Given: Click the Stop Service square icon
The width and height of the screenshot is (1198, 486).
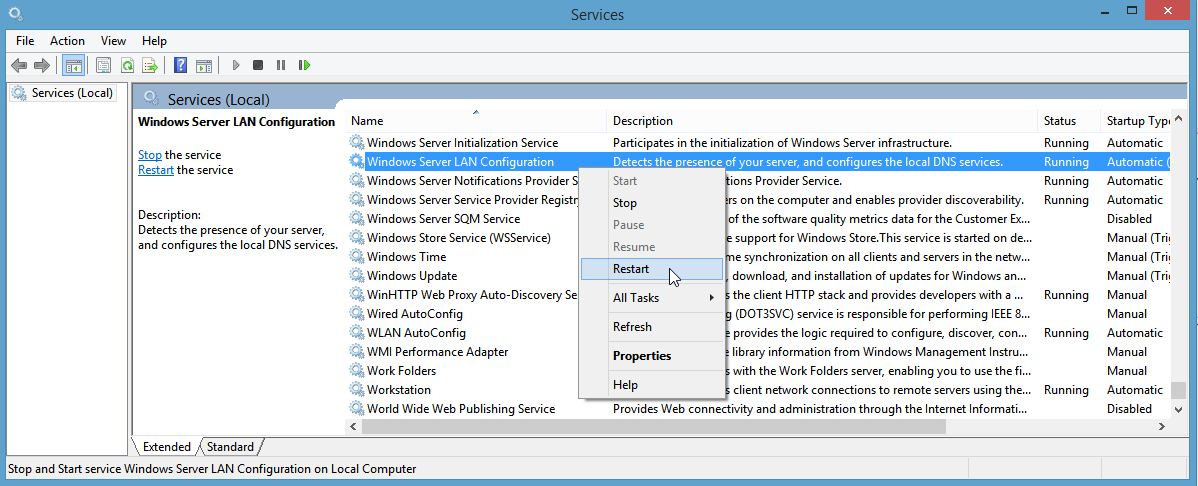Looking at the screenshot, I should pyautogui.click(x=258, y=66).
